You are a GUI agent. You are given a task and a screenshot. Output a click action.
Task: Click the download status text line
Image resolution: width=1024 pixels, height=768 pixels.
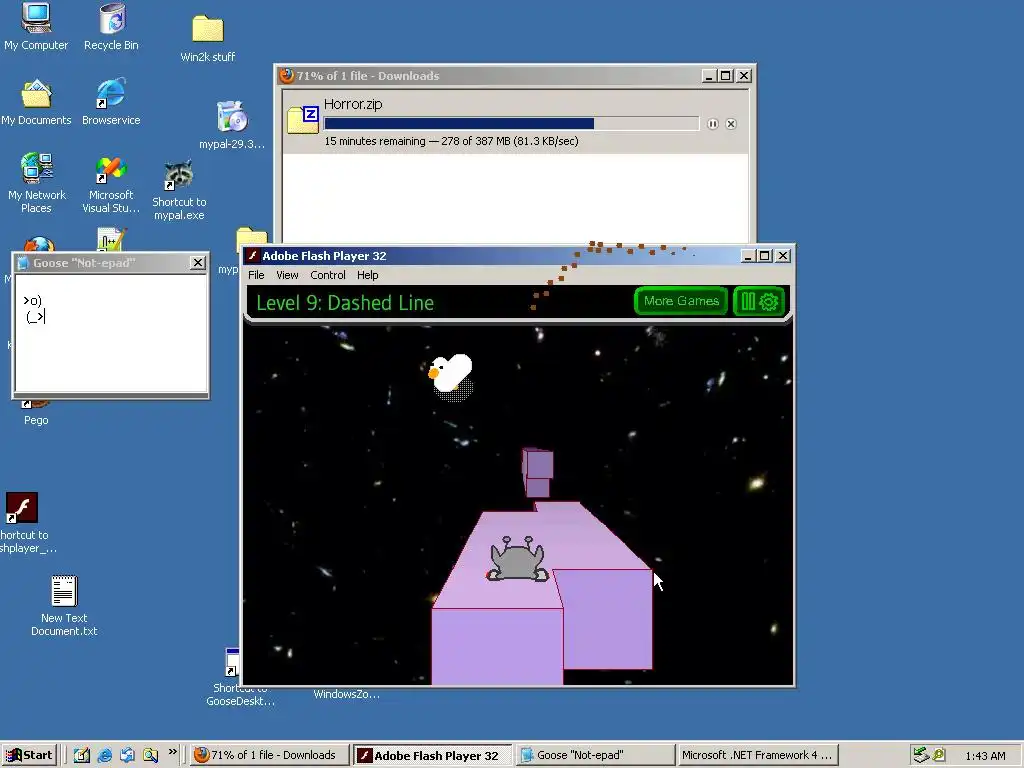pyautogui.click(x=451, y=141)
